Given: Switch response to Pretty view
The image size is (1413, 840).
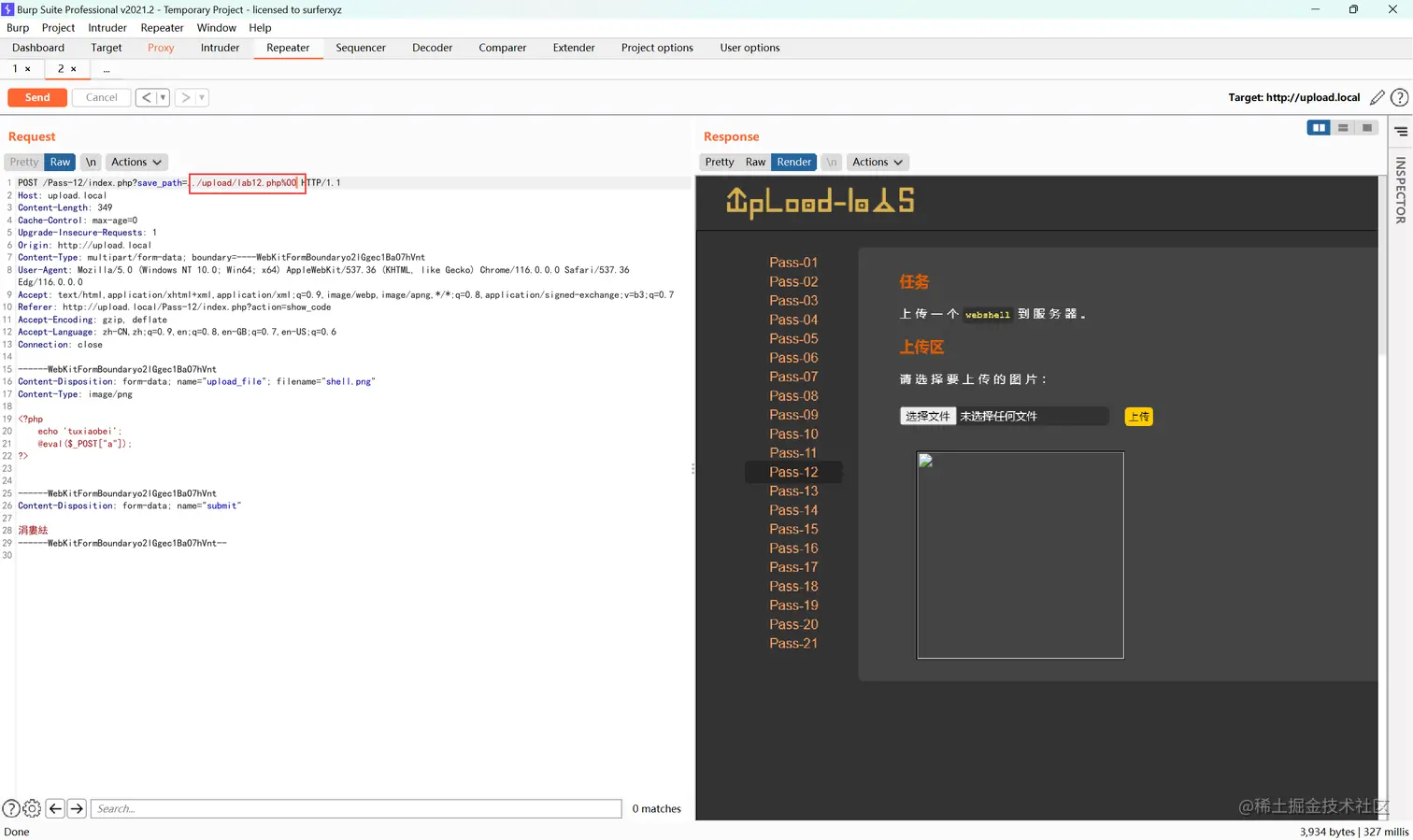Looking at the screenshot, I should click(720, 162).
